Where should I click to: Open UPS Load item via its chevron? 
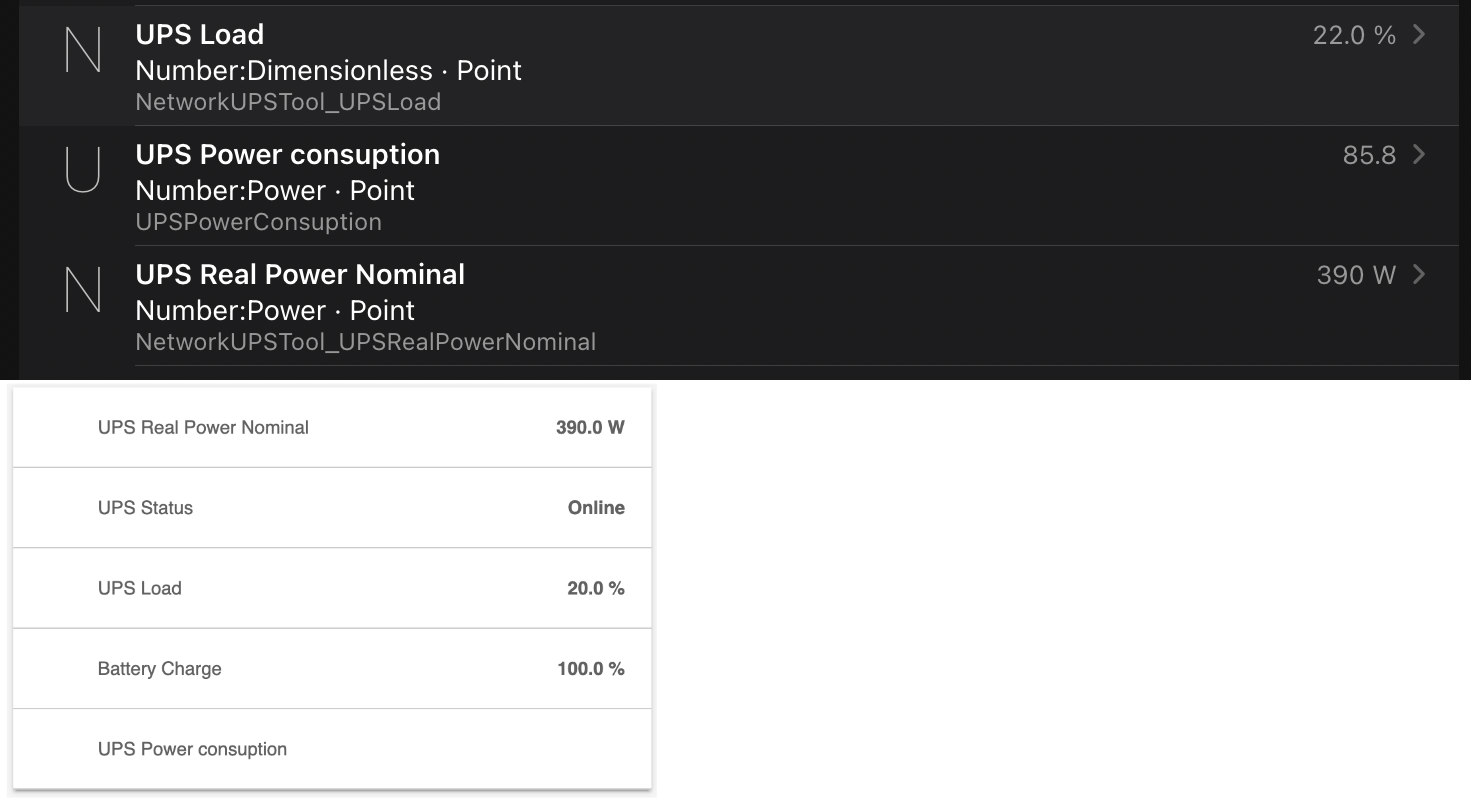[1419, 35]
